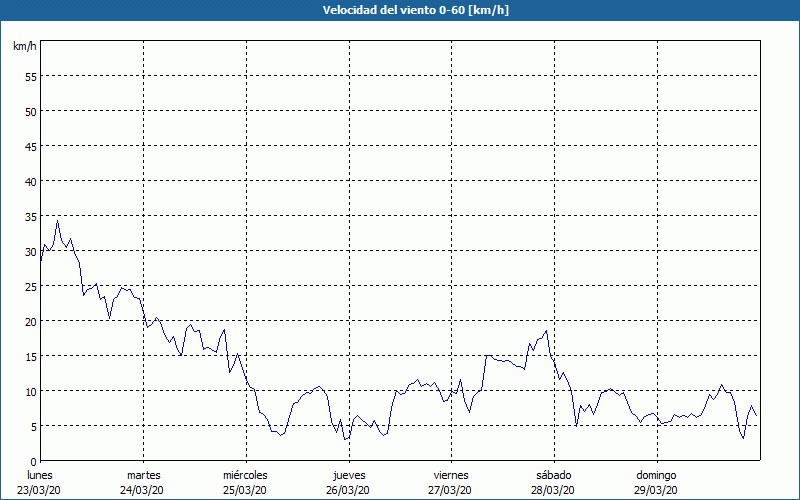Click the y-axis value 0
This screenshot has height=500, width=800.
pos(34,462)
